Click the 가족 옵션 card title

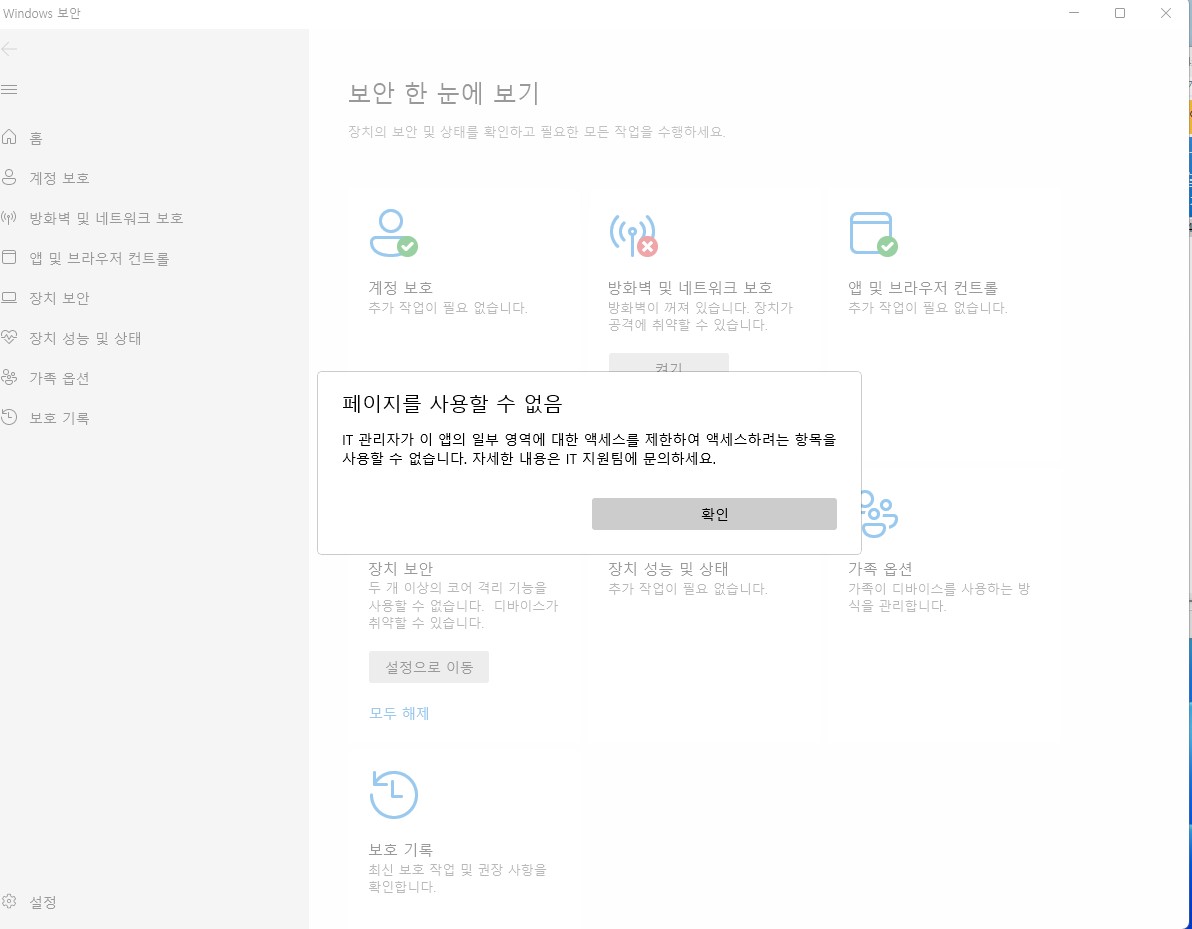(x=880, y=568)
